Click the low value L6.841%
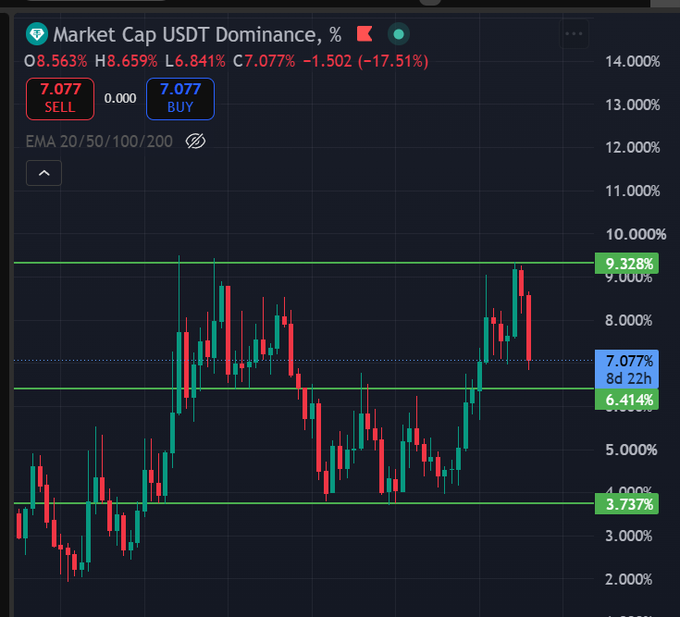This screenshot has width=680, height=617. click(x=195, y=61)
